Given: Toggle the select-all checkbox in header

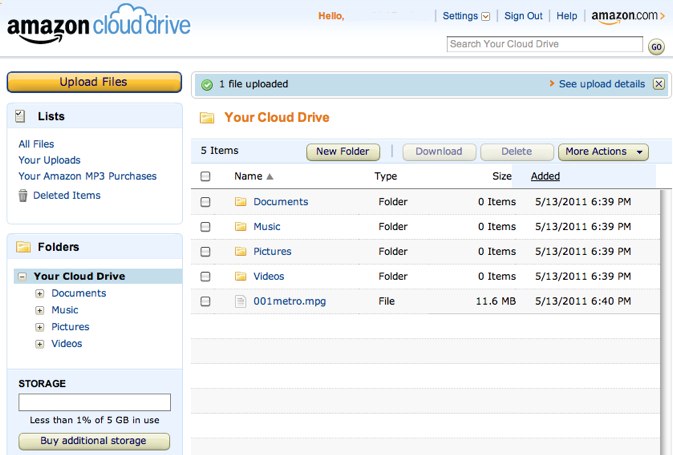Looking at the screenshot, I should coord(206,176).
